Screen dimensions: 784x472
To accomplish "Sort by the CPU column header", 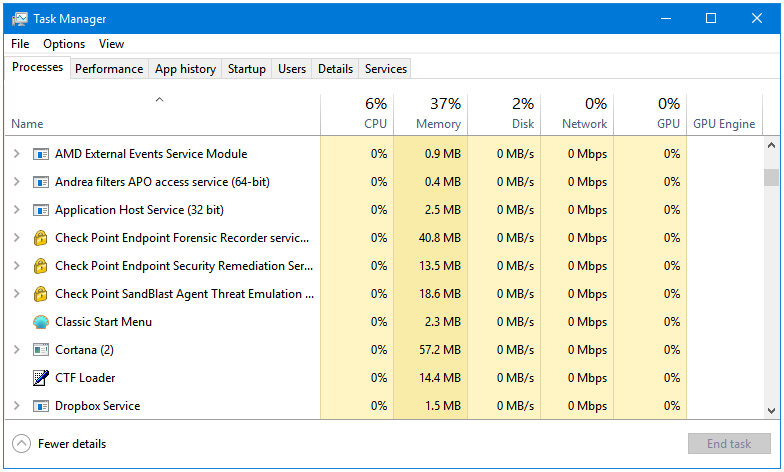I will click(x=357, y=114).
